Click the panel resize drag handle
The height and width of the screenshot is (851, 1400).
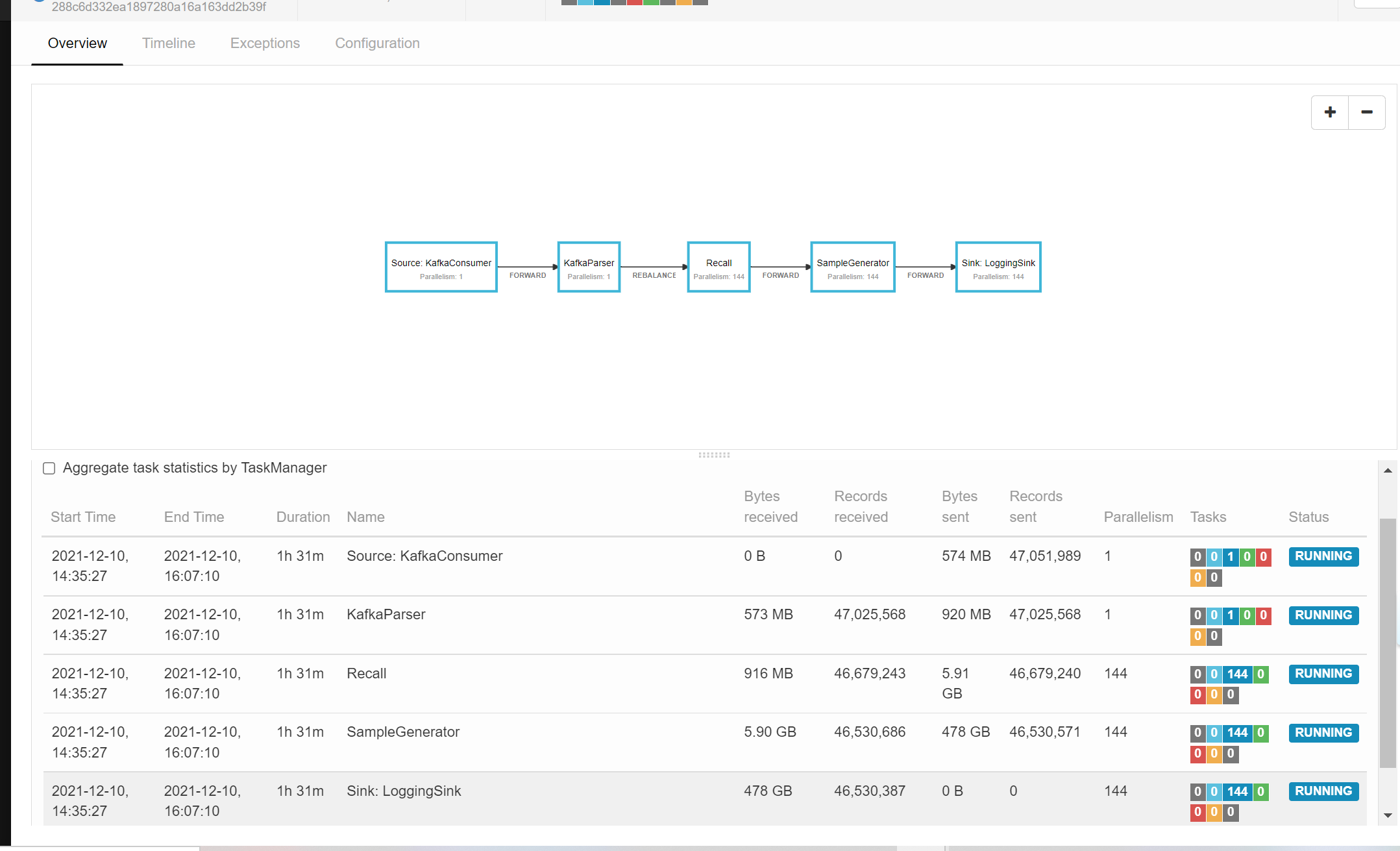point(714,455)
